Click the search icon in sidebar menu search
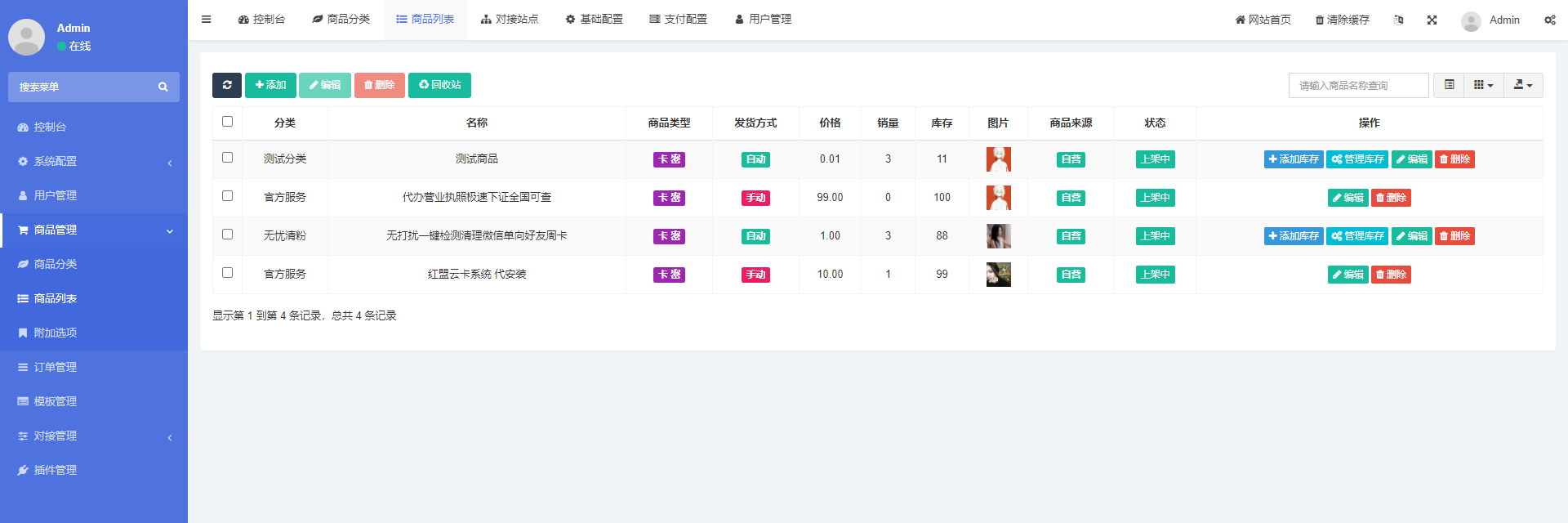Image resolution: width=1568 pixels, height=523 pixels. pos(163,87)
